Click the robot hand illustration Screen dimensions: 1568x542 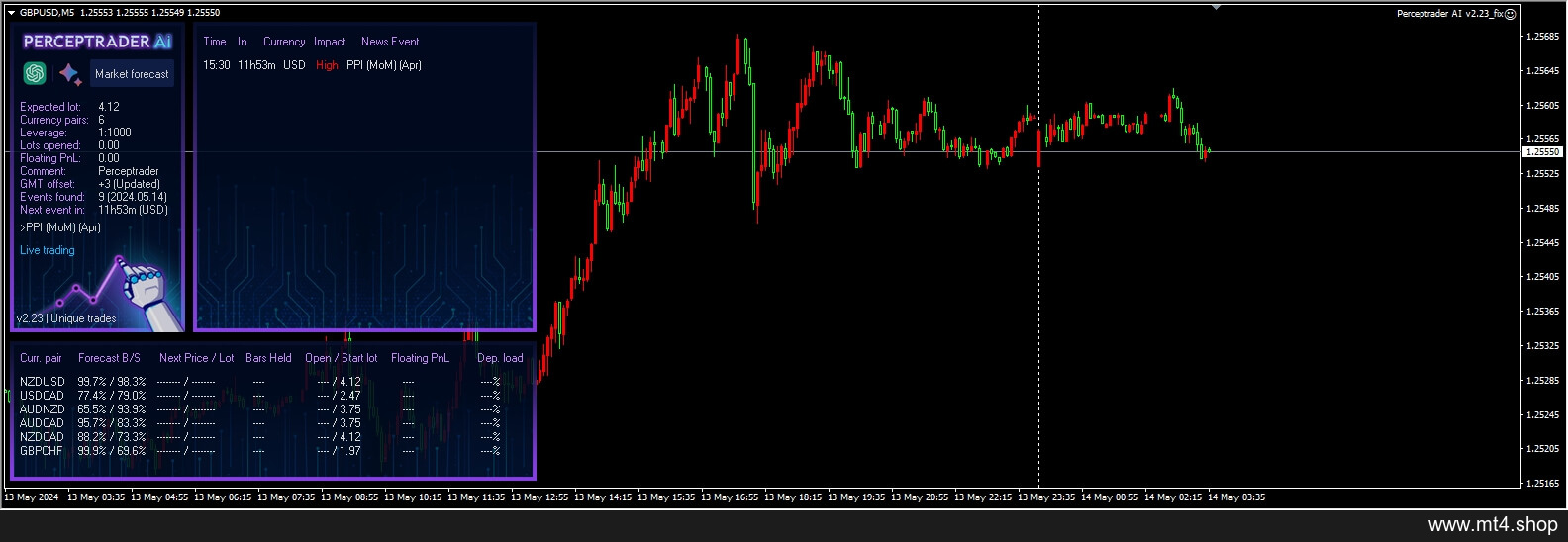coord(148,295)
